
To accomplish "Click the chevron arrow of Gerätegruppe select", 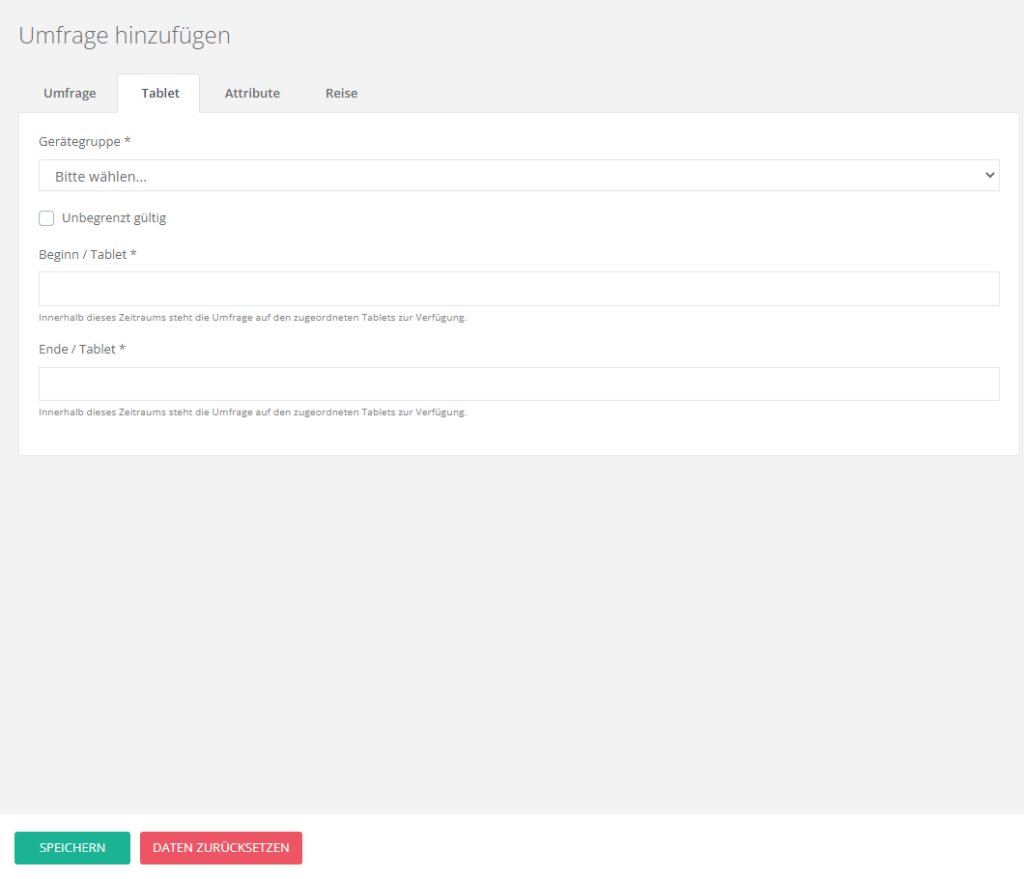I will click(989, 175).
